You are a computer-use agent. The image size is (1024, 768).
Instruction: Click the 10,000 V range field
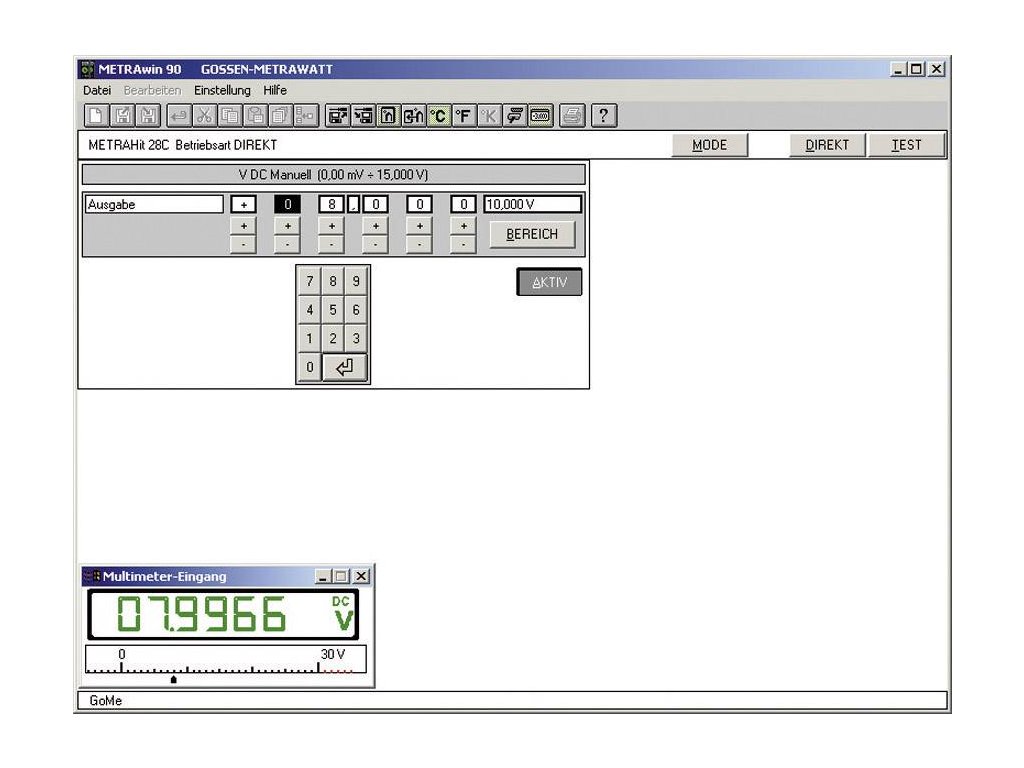pos(532,204)
